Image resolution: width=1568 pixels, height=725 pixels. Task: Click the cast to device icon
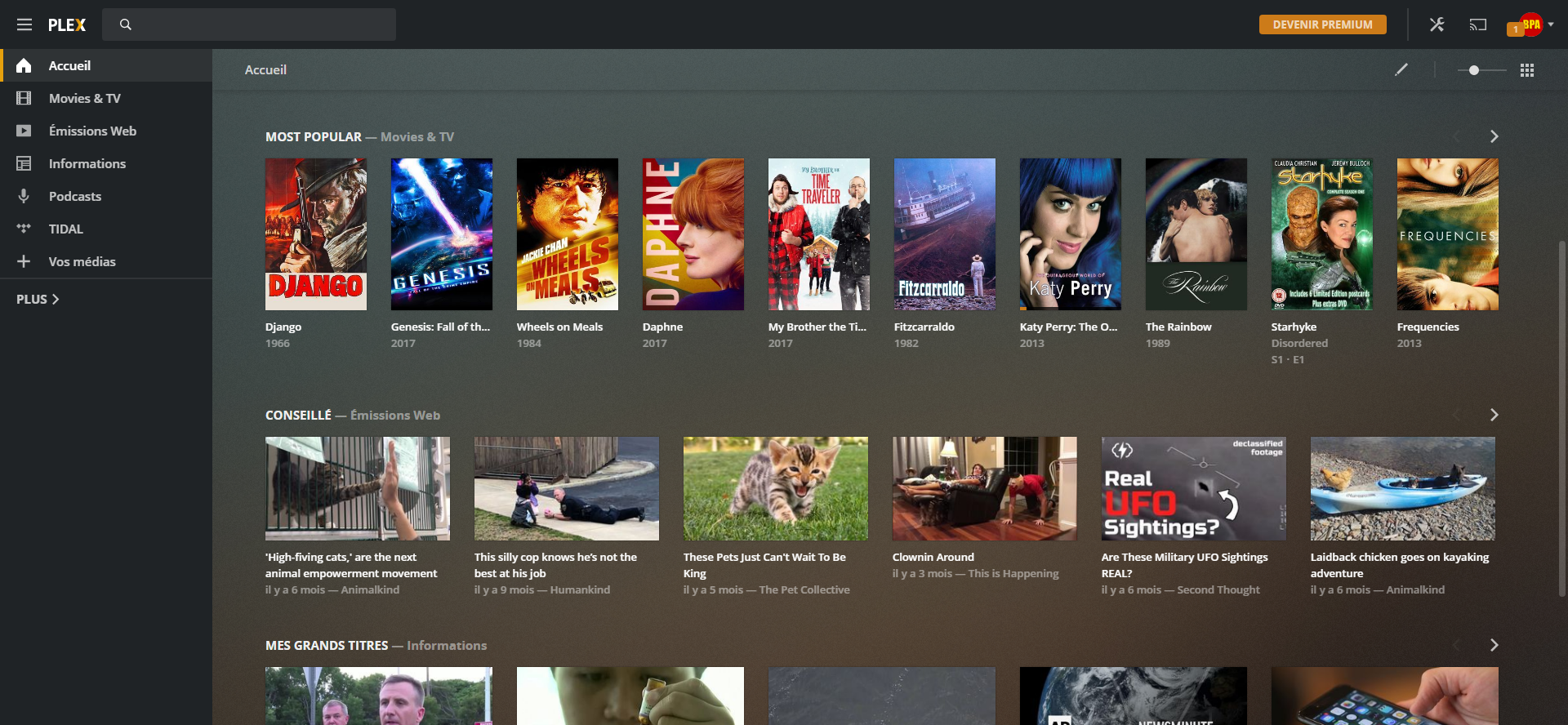1477,24
